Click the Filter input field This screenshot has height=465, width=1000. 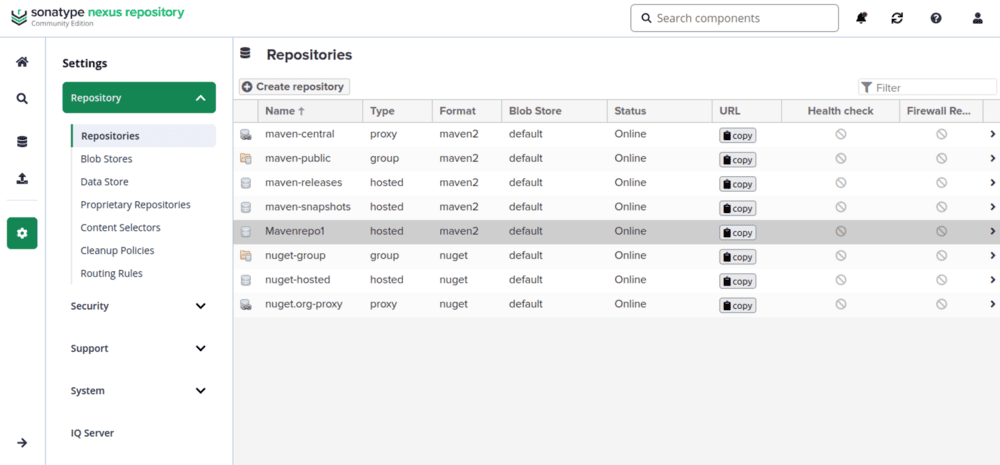(x=927, y=87)
